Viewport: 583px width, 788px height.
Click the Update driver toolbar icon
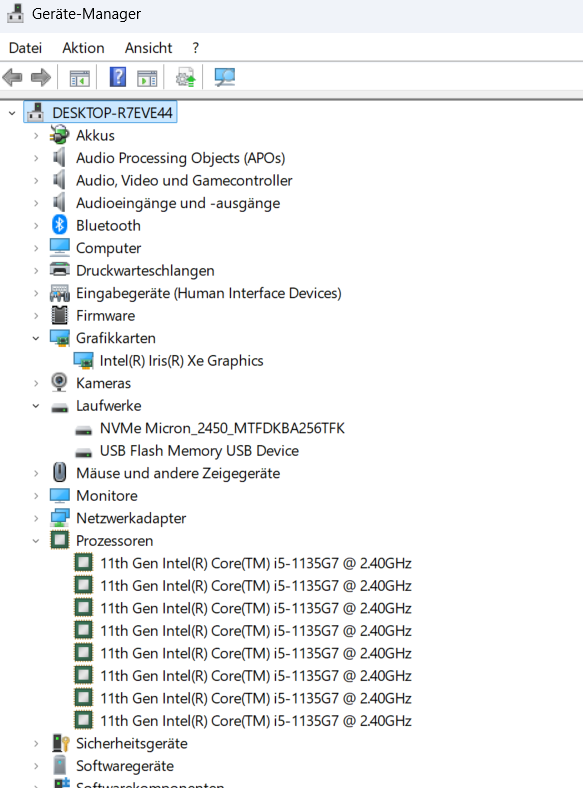point(185,77)
